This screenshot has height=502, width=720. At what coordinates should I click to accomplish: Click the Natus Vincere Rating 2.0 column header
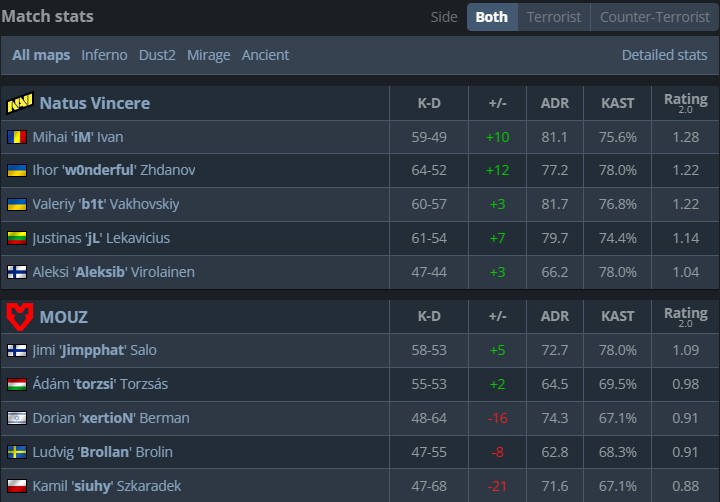[685, 103]
